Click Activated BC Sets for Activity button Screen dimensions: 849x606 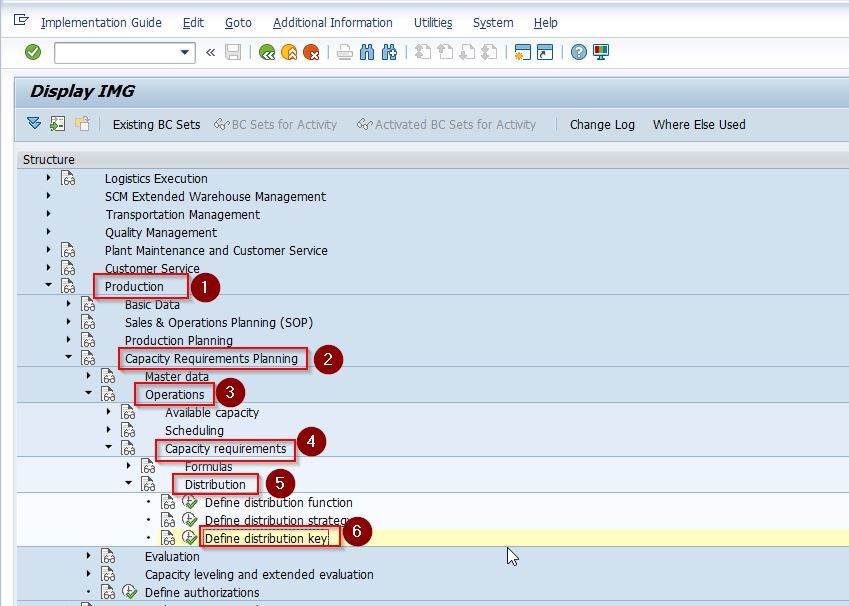(446, 125)
